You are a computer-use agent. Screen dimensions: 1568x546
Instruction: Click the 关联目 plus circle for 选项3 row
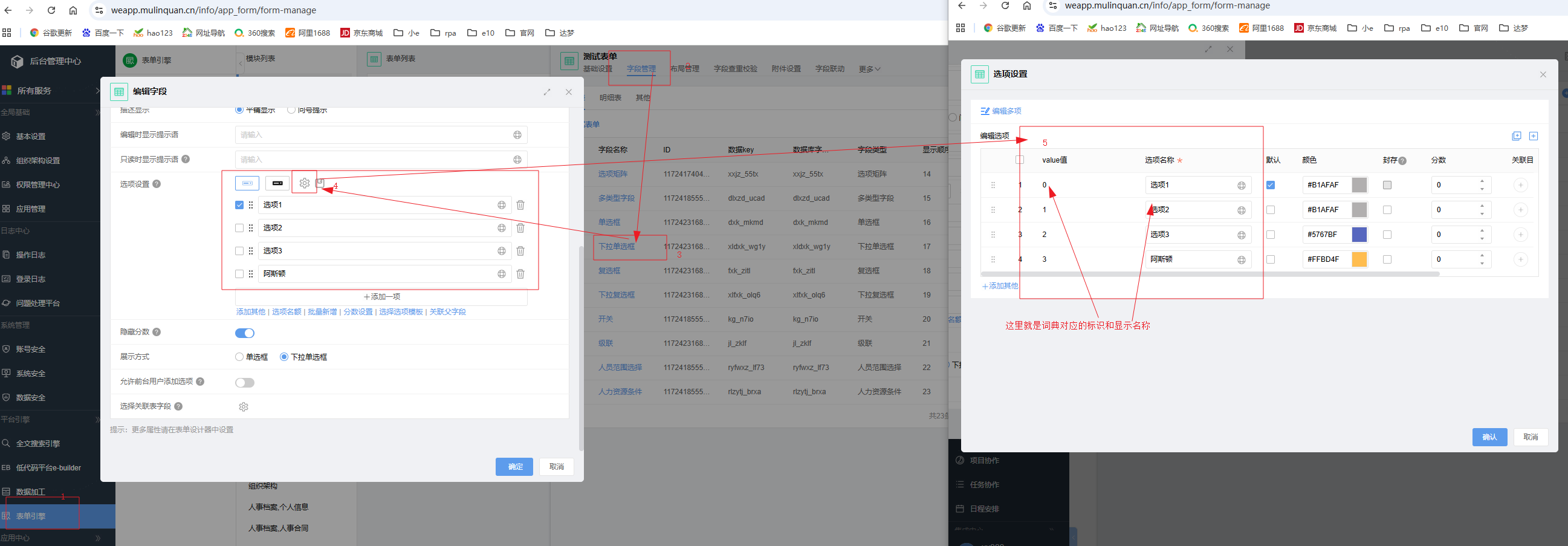pos(1521,235)
